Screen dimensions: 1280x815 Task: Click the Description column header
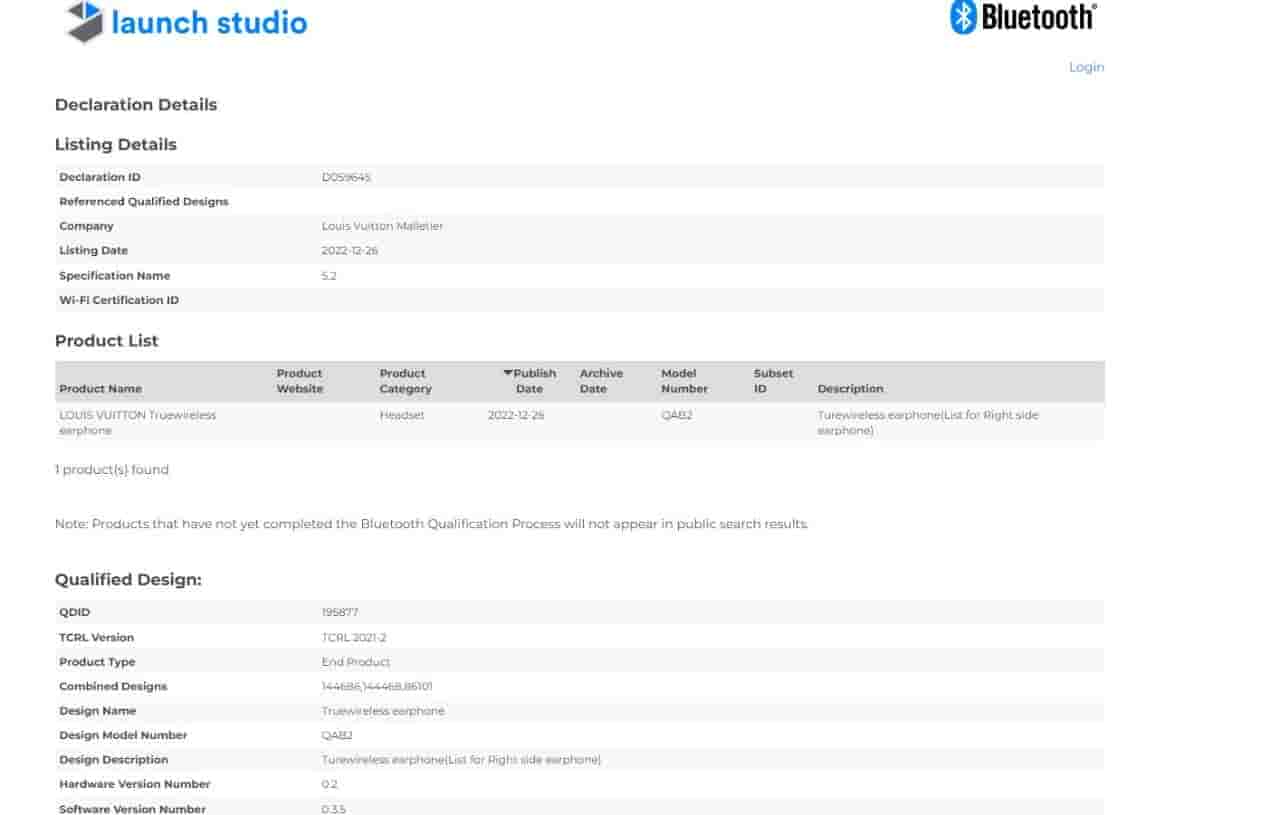[850, 388]
